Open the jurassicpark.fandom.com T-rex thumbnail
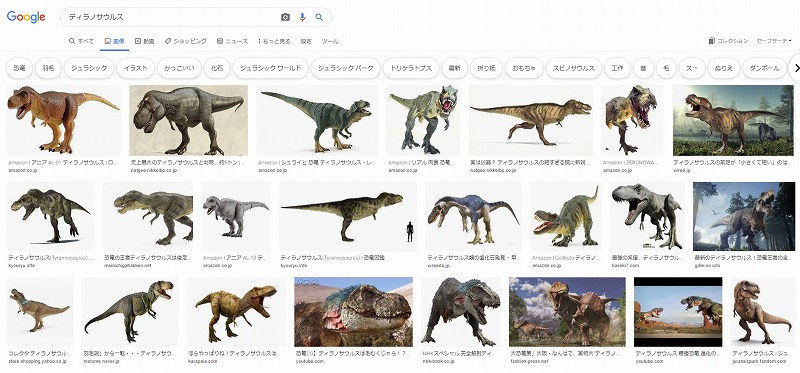 762,312
